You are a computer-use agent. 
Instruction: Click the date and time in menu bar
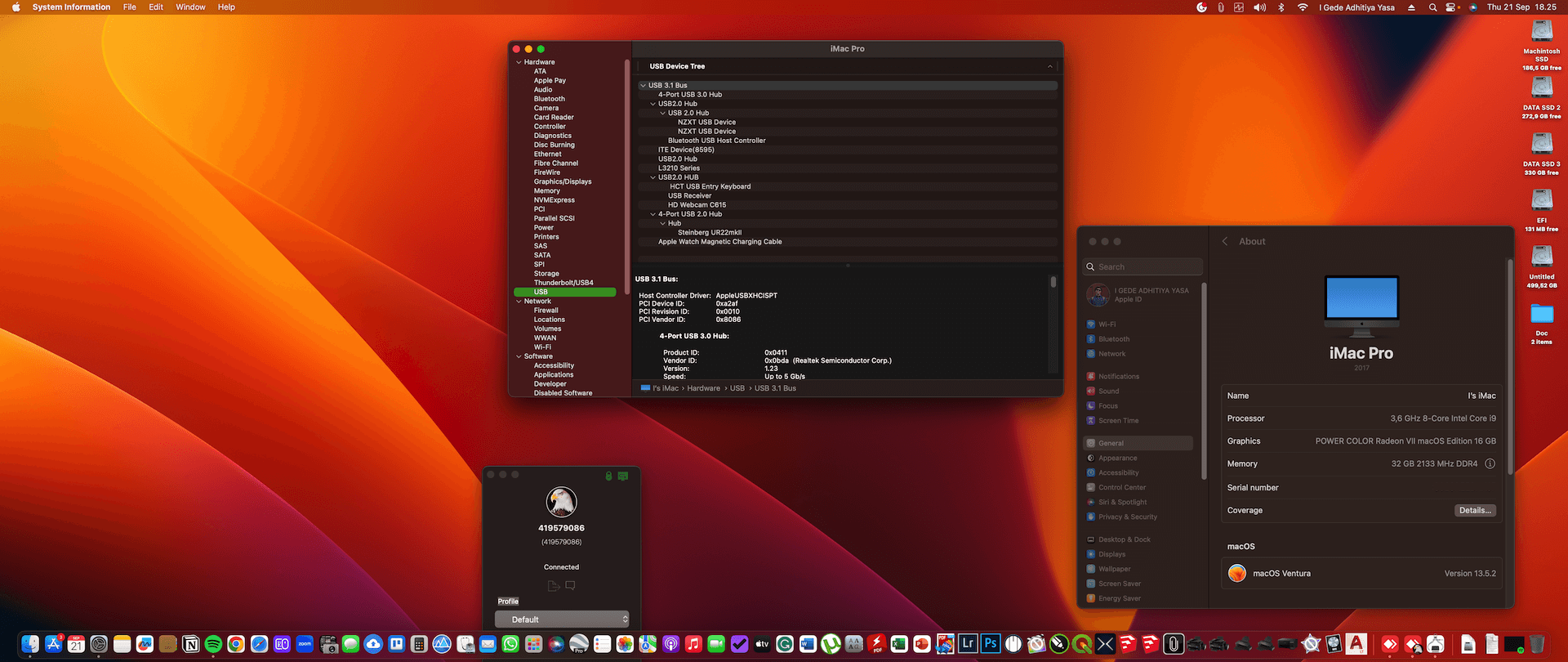click(x=1521, y=7)
